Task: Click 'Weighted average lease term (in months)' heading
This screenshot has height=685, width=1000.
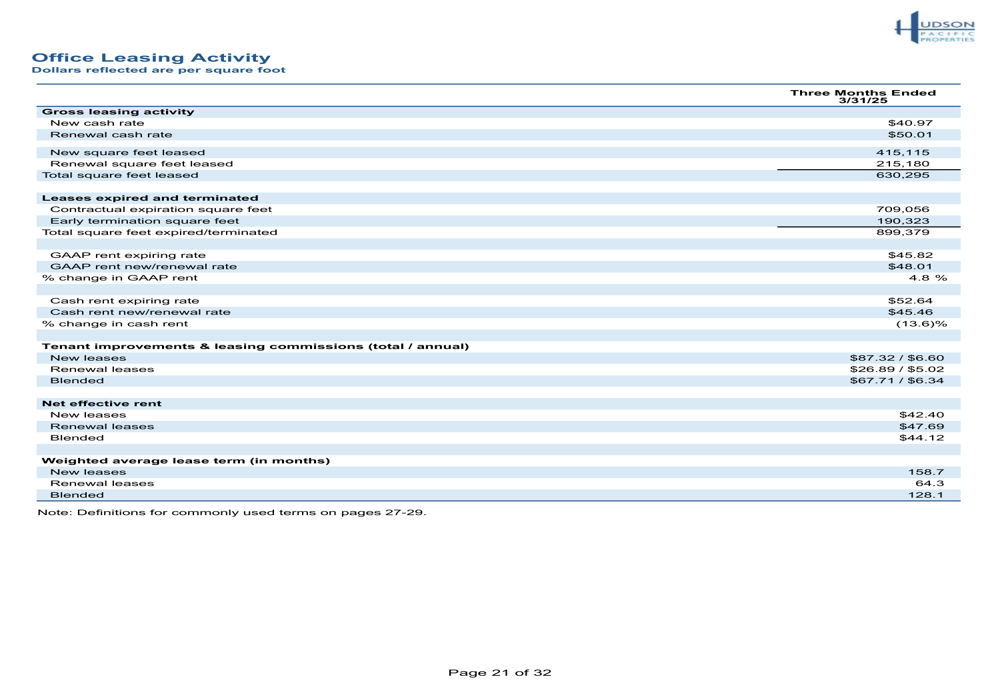Action: click(x=186, y=460)
